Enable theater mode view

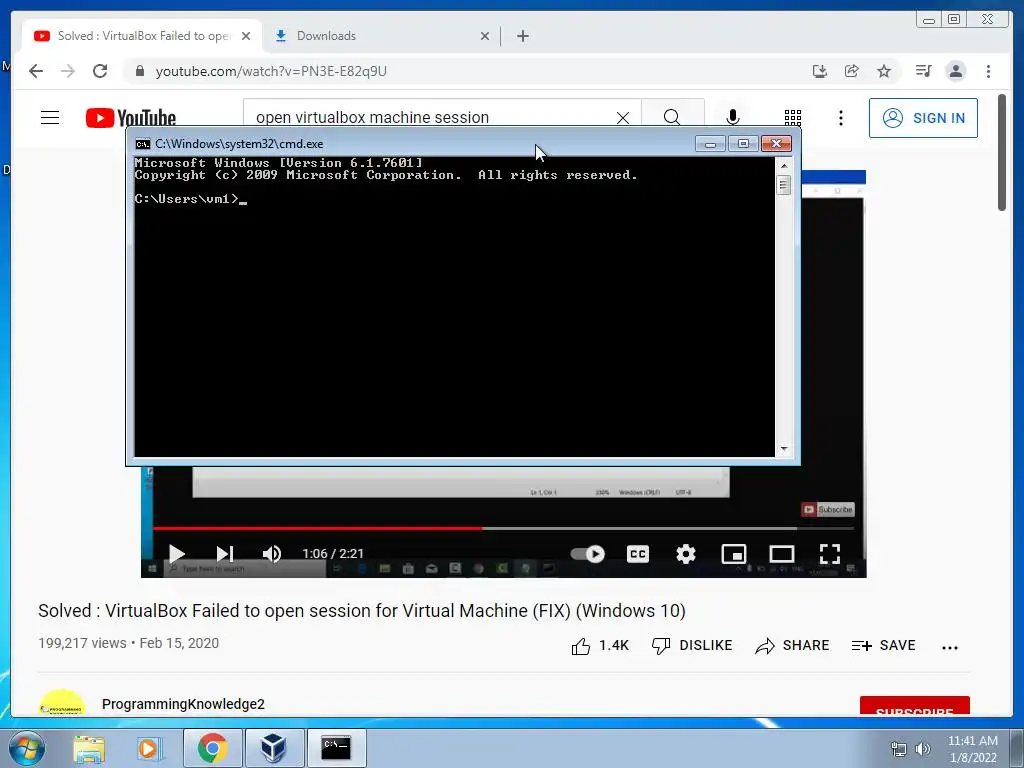(782, 554)
